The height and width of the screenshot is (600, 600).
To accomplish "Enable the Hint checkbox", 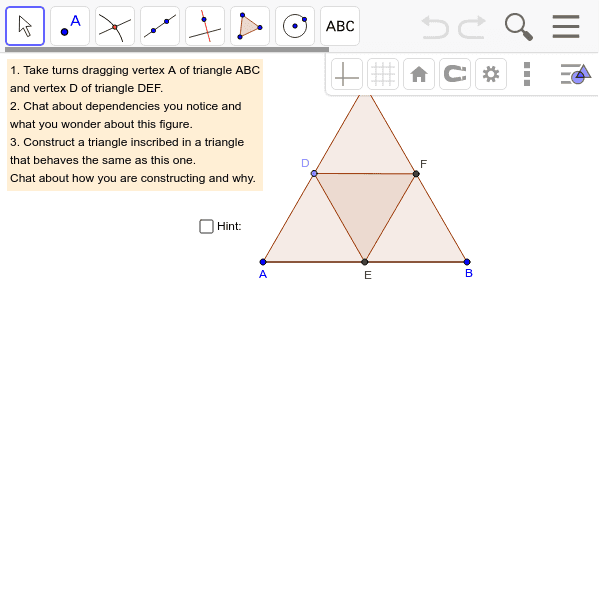I will (x=206, y=226).
